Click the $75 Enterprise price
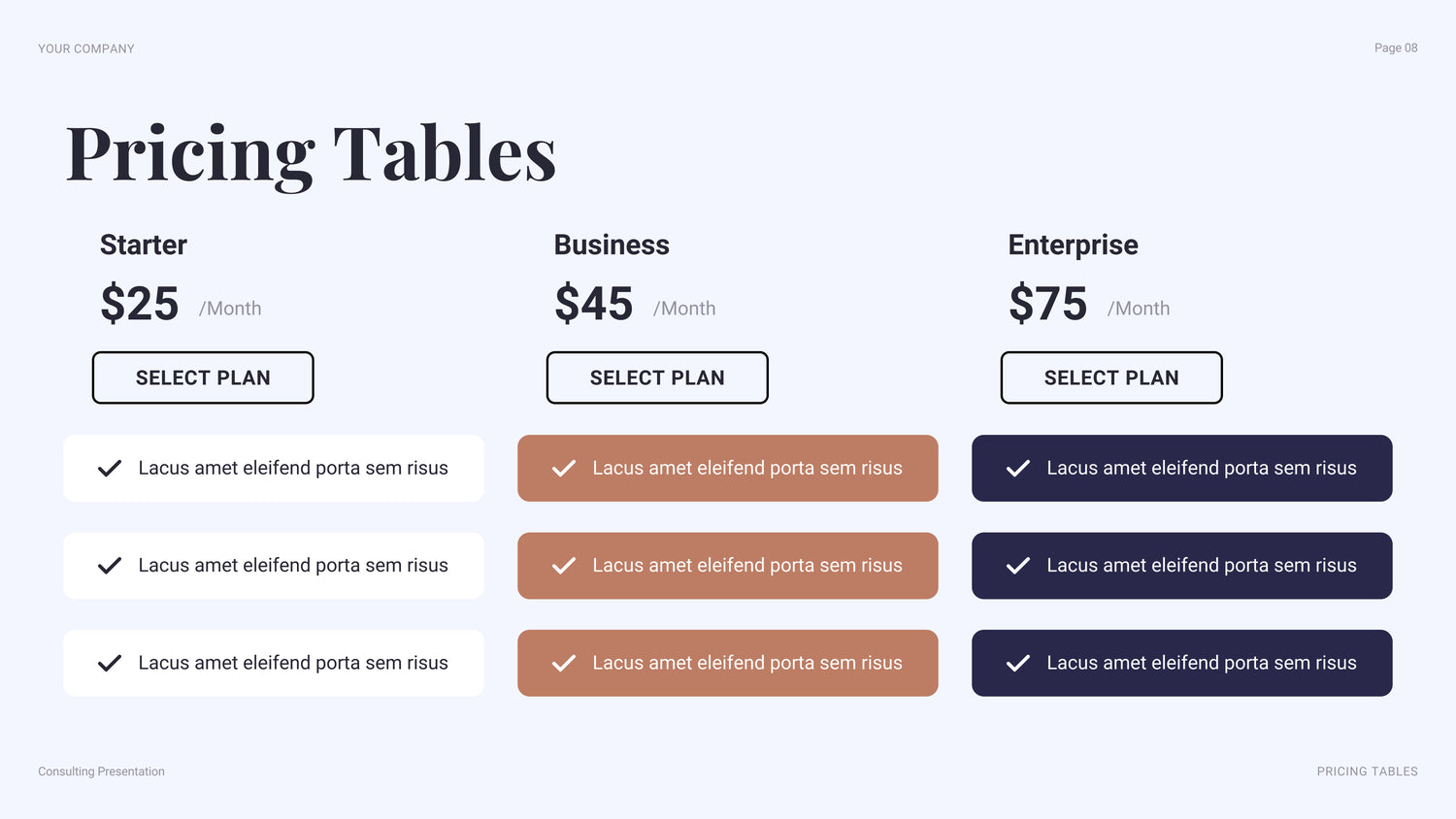The image size is (1456, 819). [1048, 304]
